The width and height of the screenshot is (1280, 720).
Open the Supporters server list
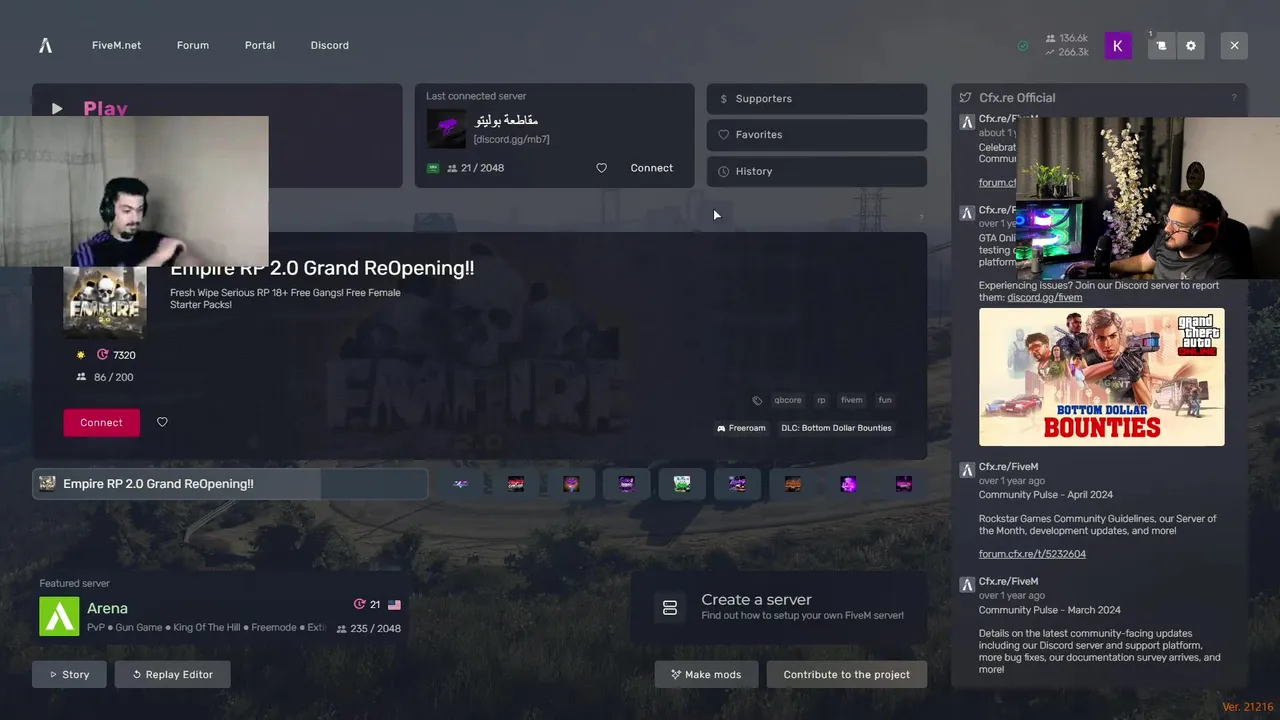point(817,99)
